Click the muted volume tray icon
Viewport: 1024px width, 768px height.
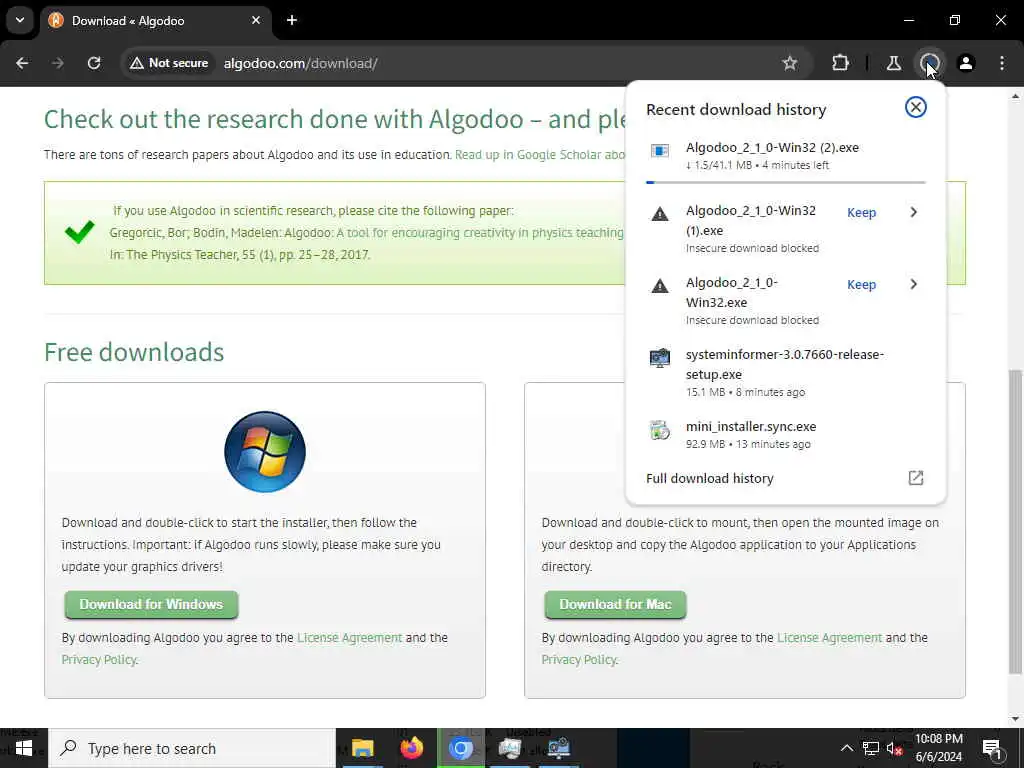click(x=895, y=748)
